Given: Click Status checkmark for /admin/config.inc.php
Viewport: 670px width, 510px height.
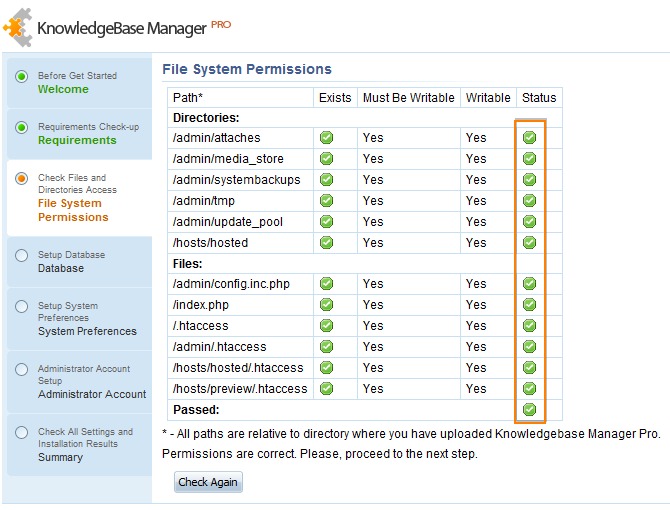Looking at the screenshot, I should tap(529, 284).
